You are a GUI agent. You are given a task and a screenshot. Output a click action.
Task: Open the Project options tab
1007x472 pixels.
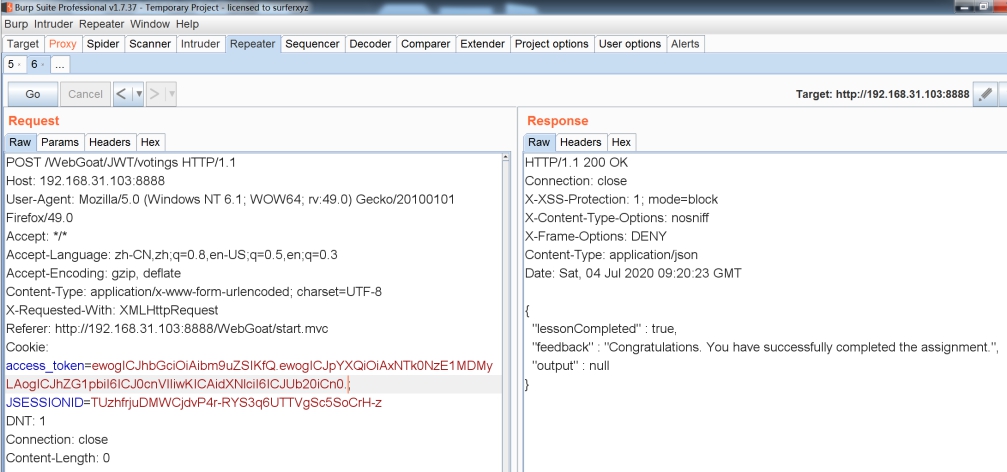pyautogui.click(x=552, y=44)
